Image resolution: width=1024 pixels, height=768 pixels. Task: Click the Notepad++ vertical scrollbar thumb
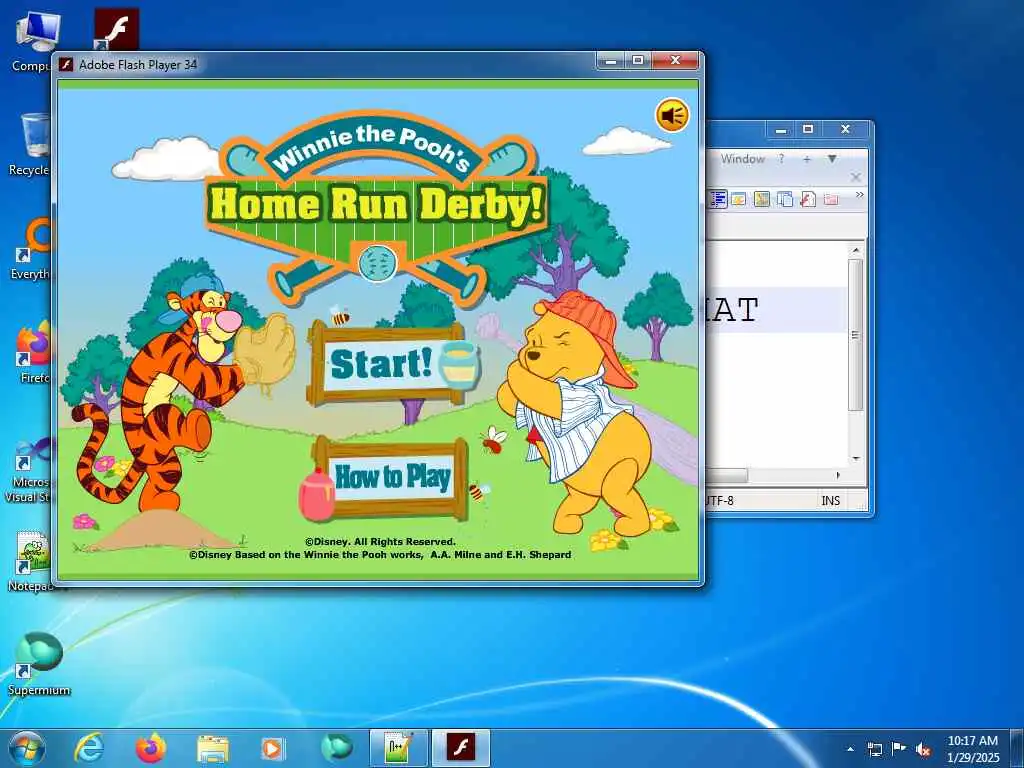(x=856, y=334)
